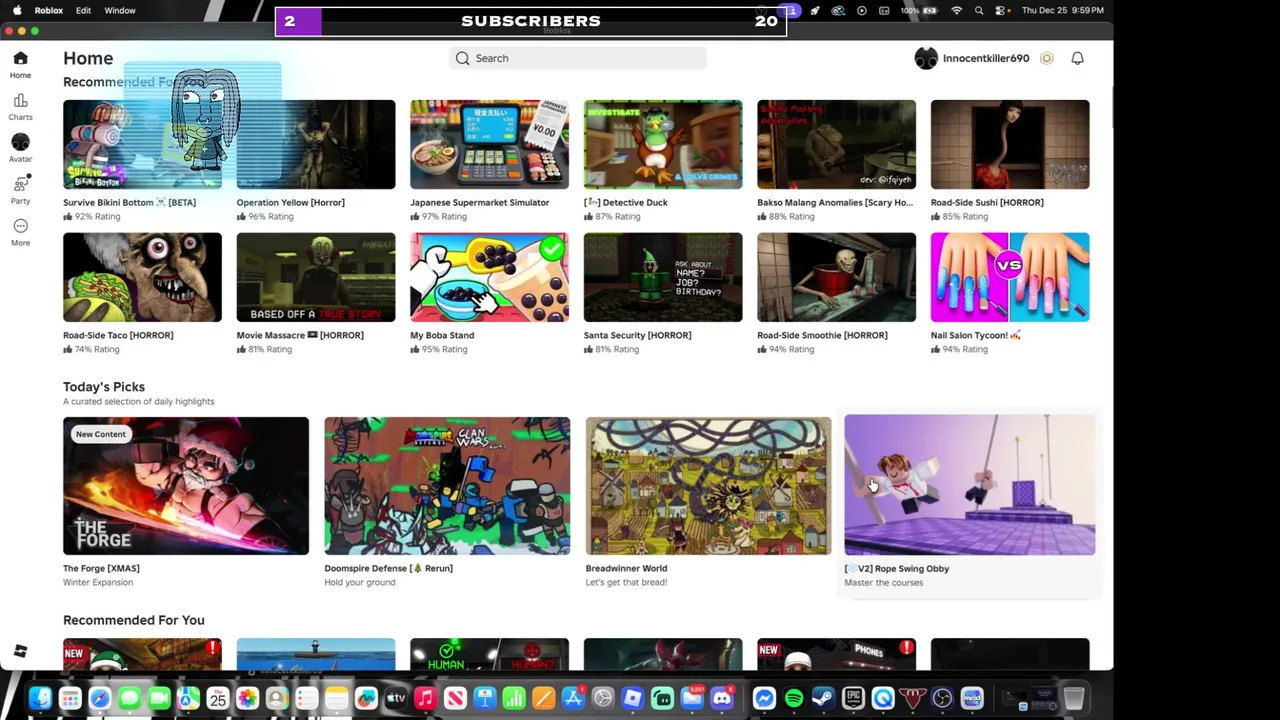
Task: Click the Wi-Fi icon in menu bar
Action: point(957,10)
